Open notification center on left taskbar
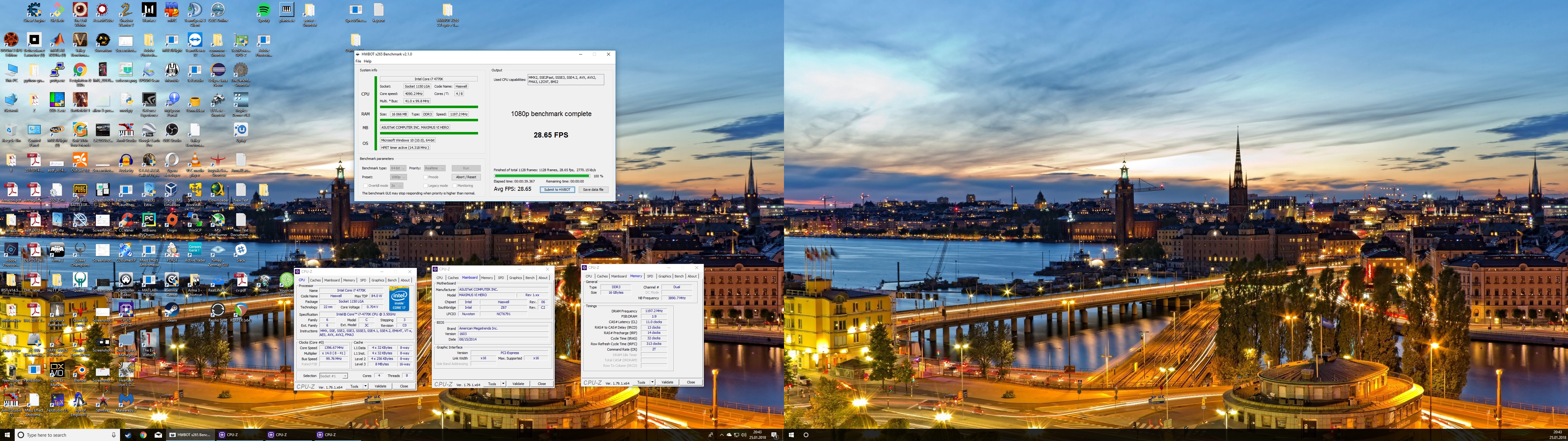The width and height of the screenshot is (1568, 441). [774, 435]
